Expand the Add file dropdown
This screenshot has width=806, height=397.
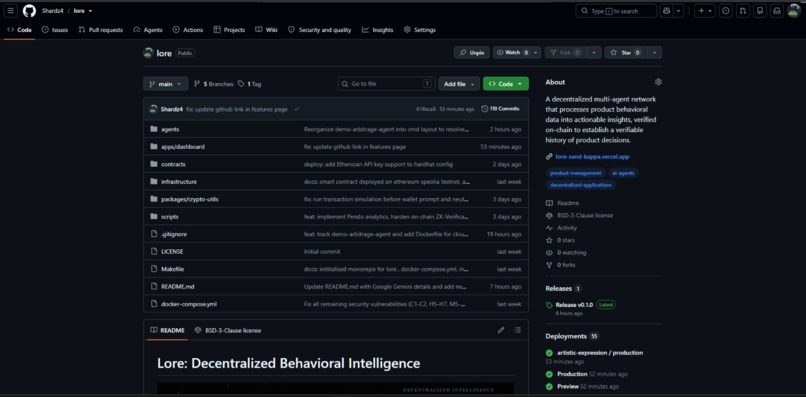(x=459, y=84)
